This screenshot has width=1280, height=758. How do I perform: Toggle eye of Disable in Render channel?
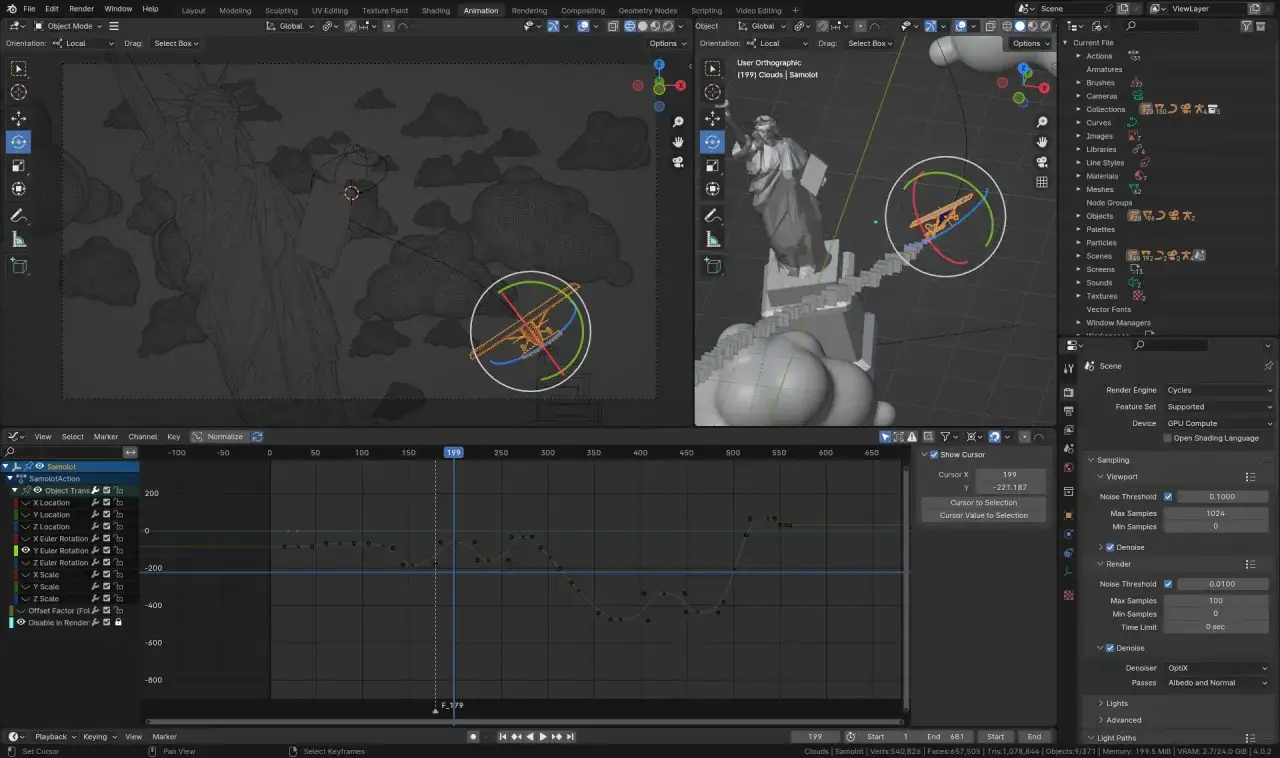[21, 622]
